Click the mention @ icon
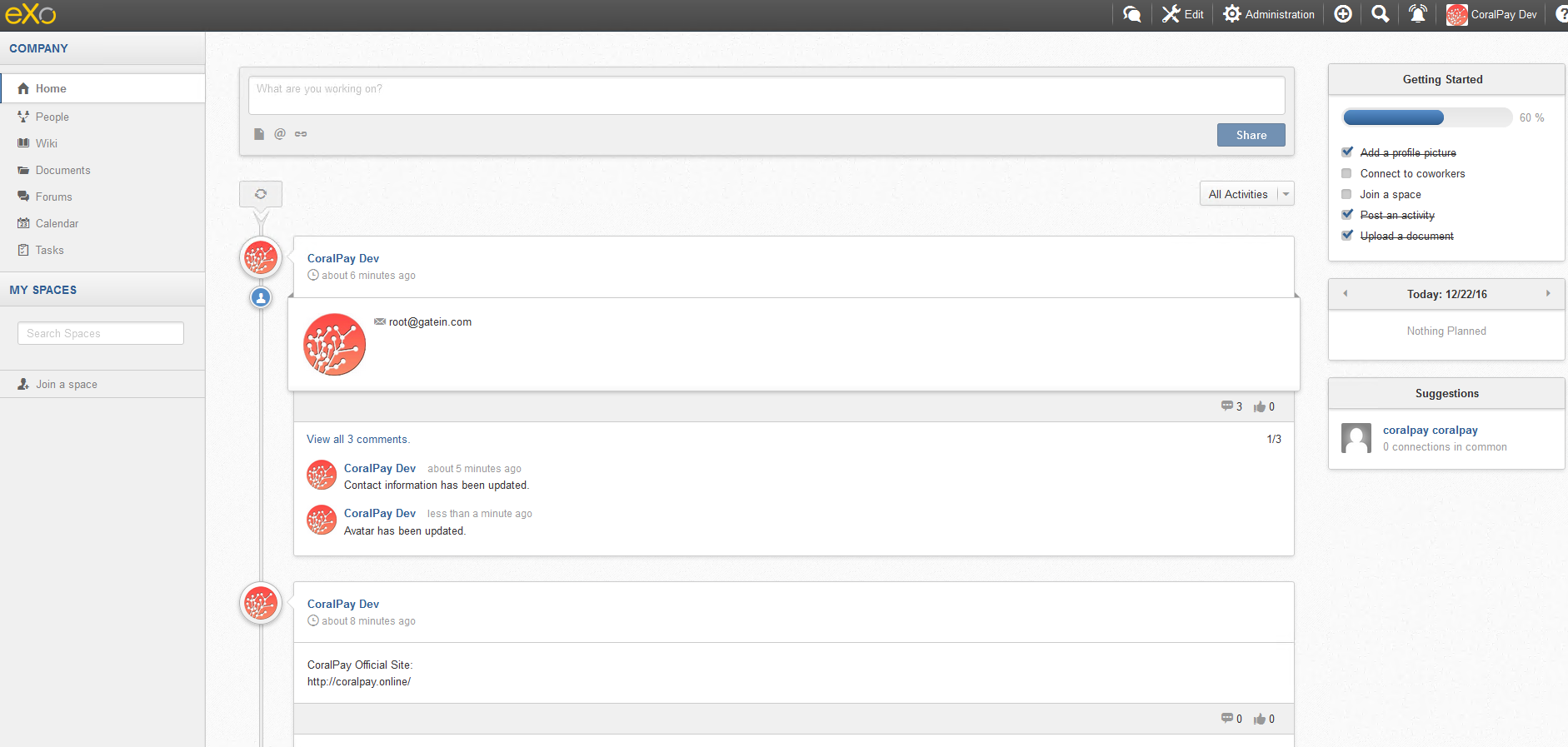Viewport: 1568px width, 747px height. 280,134
